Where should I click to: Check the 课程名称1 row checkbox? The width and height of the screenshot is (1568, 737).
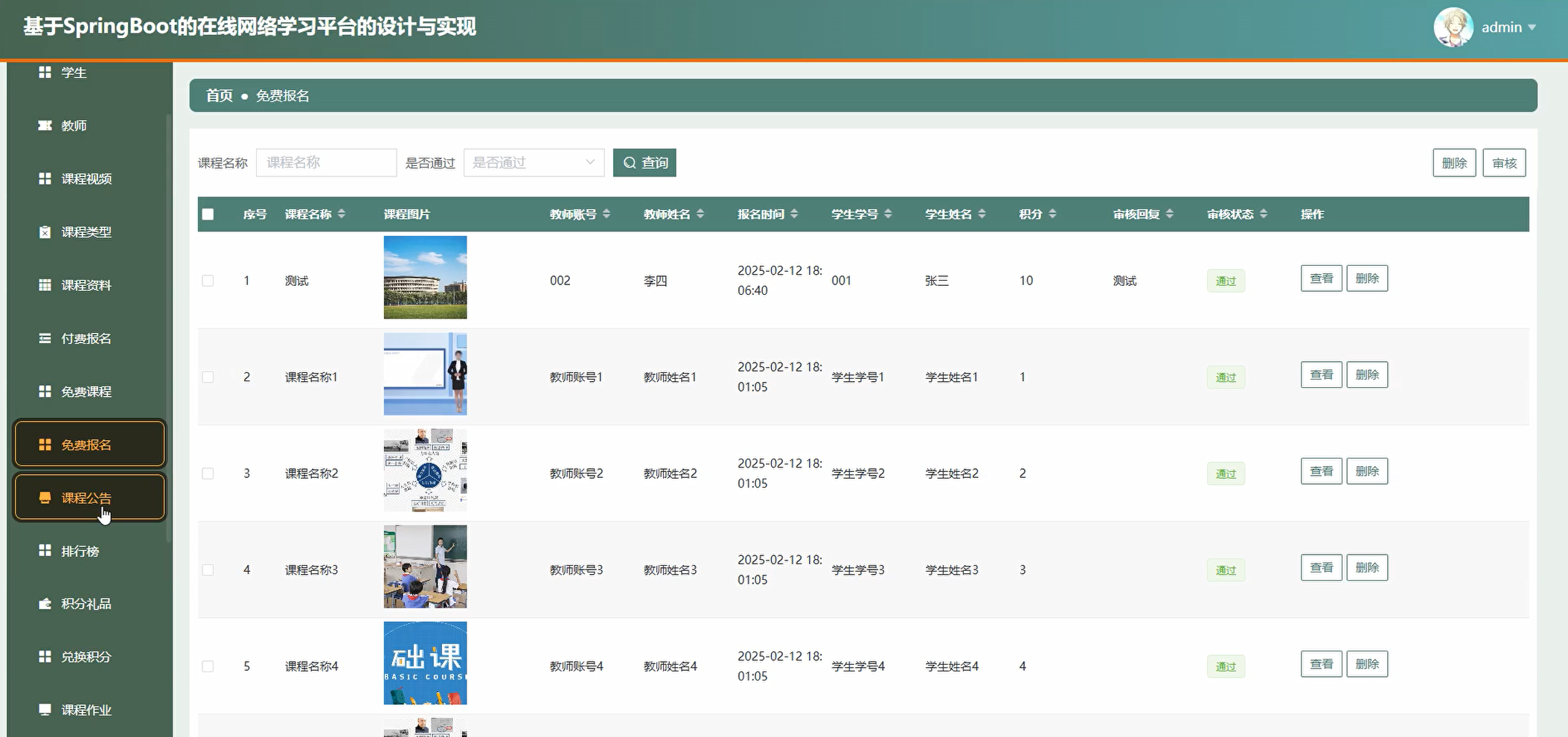pyautogui.click(x=208, y=377)
